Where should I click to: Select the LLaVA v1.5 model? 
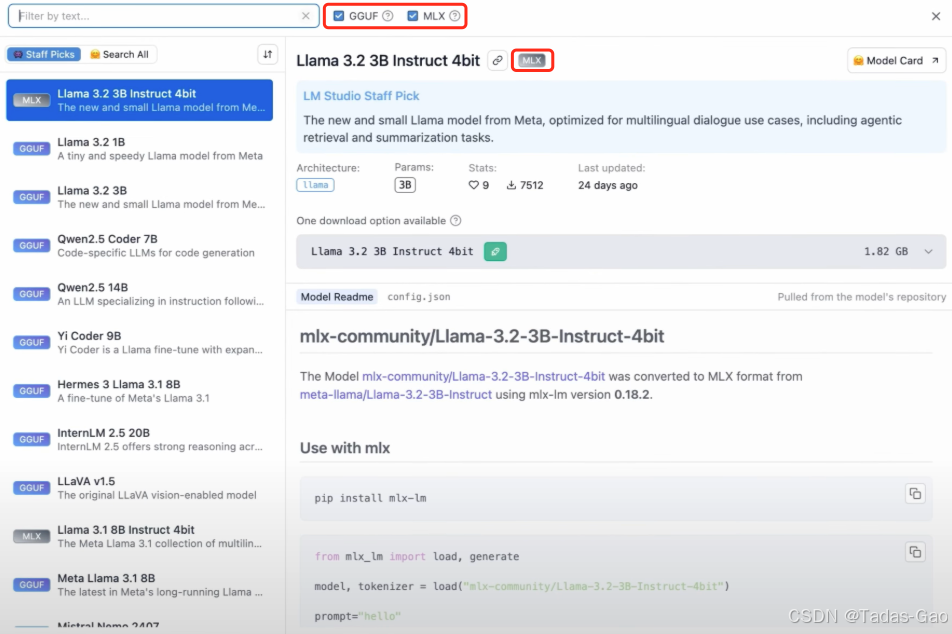pyautogui.click(x=140, y=488)
